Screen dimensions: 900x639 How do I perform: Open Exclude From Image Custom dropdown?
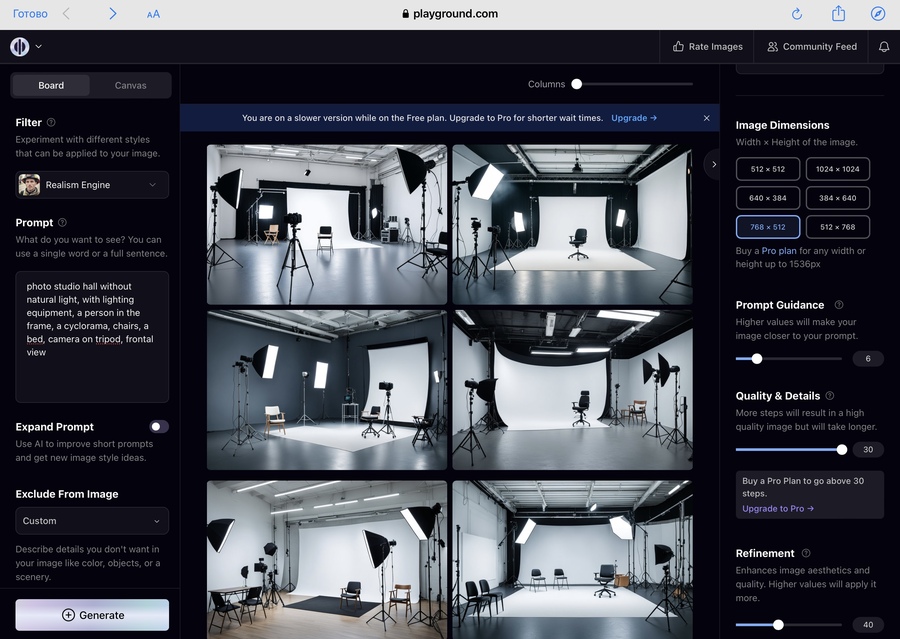pyautogui.click(x=92, y=521)
